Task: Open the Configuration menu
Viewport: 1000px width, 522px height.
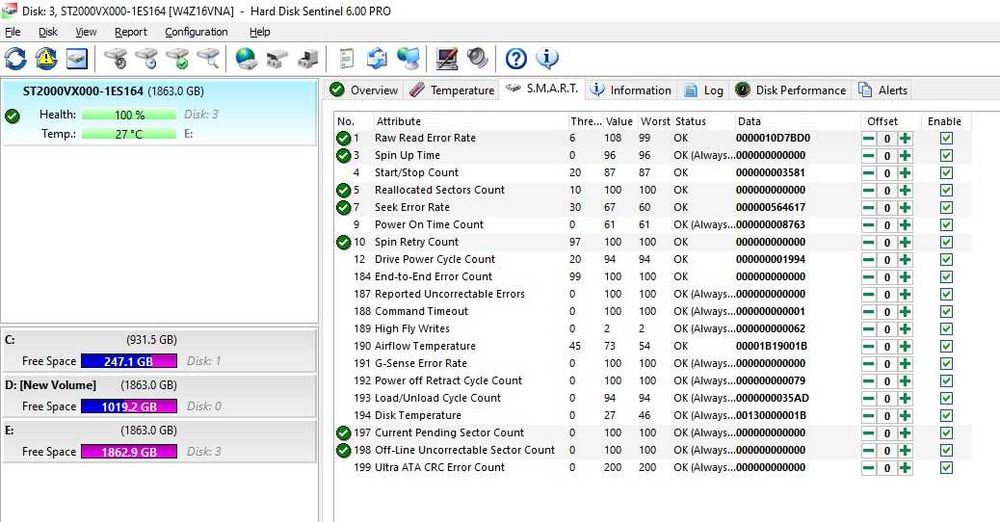Action: [x=196, y=32]
